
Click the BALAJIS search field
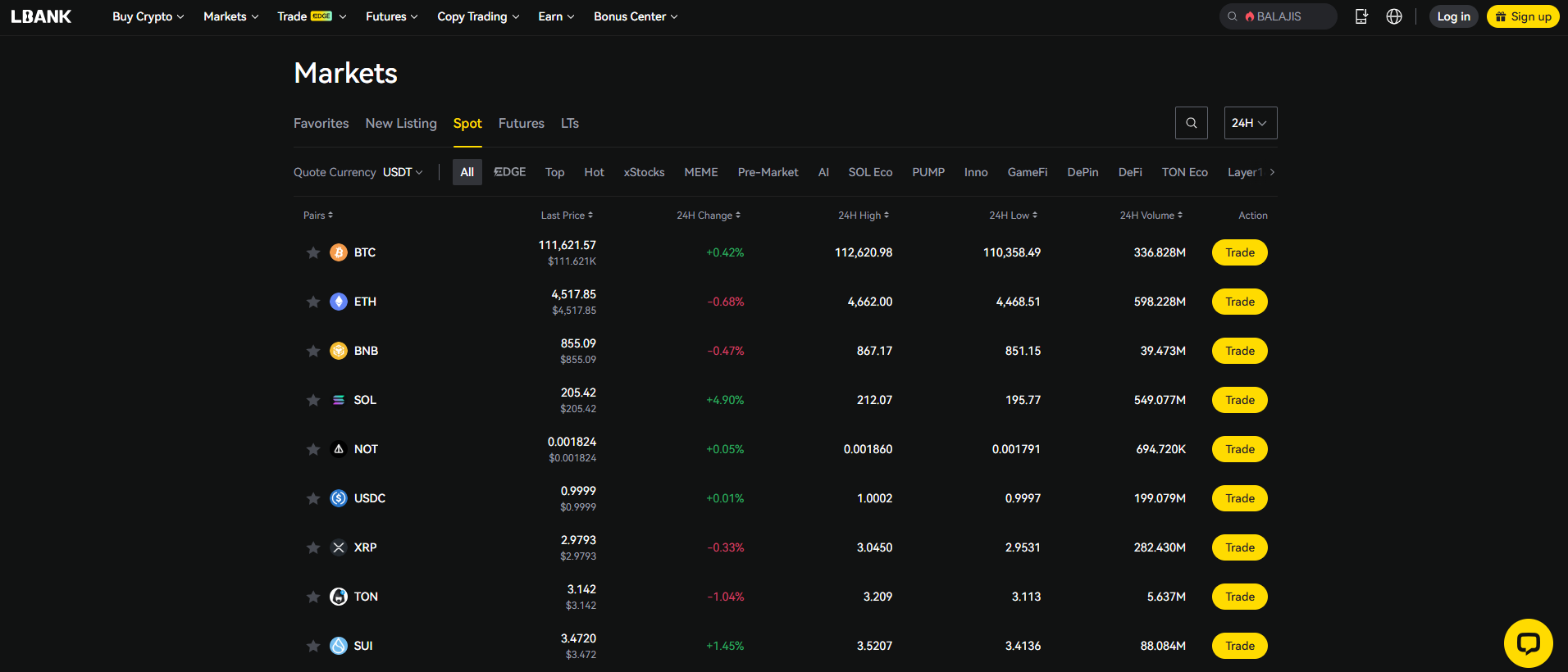(1279, 16)
